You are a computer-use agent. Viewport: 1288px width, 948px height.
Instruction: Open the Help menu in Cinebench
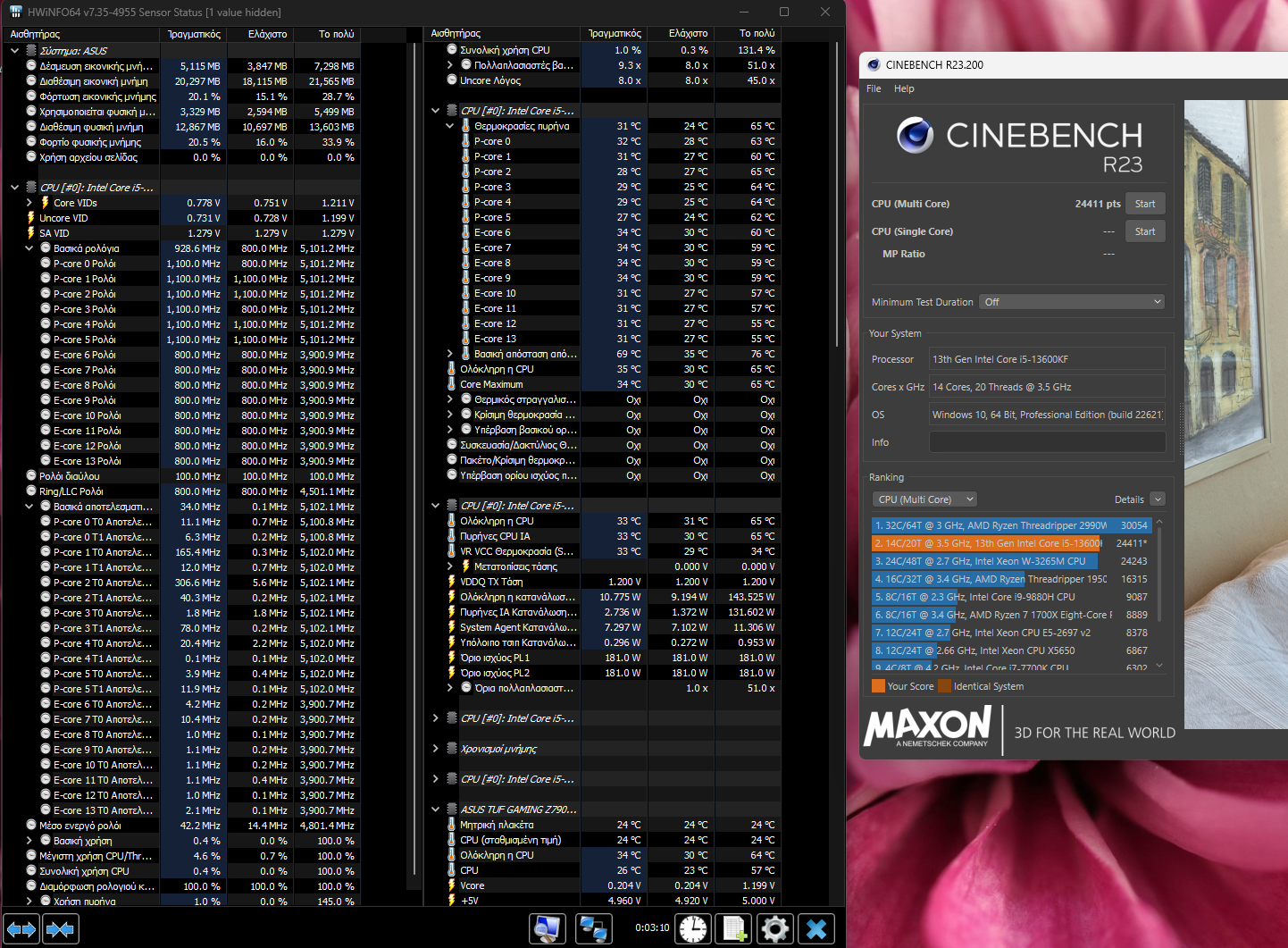click(904, 88)
